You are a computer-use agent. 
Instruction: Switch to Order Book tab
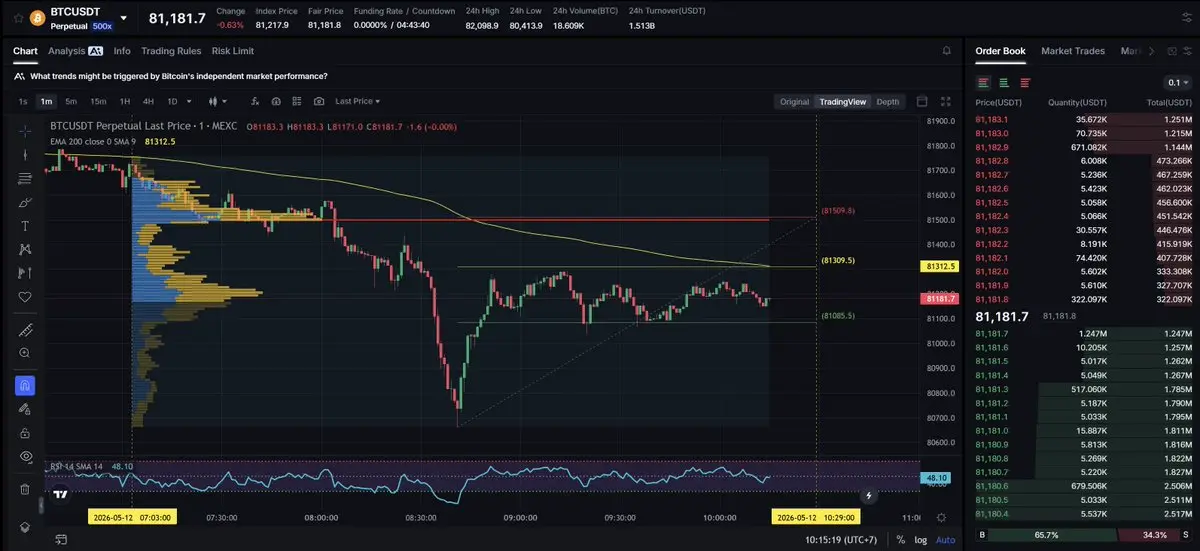pyautogui.click(x=1000, y=50)
